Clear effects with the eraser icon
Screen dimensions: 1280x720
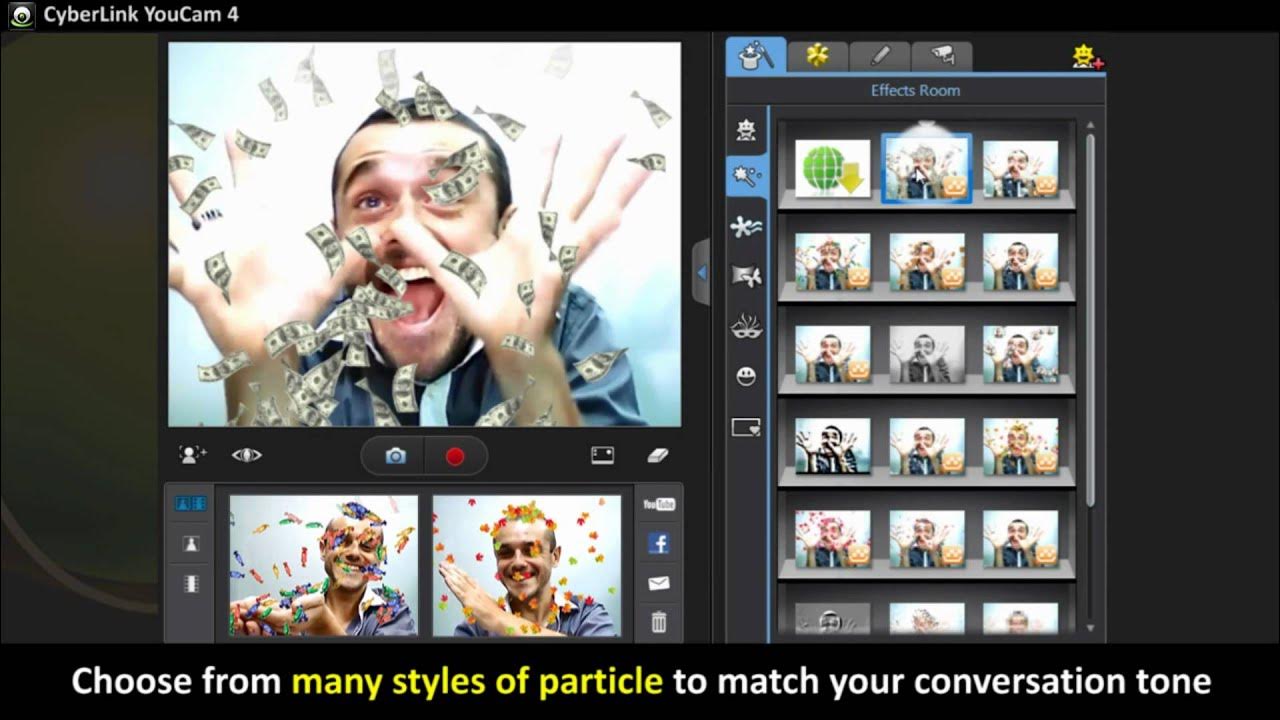tap(657, 455)
